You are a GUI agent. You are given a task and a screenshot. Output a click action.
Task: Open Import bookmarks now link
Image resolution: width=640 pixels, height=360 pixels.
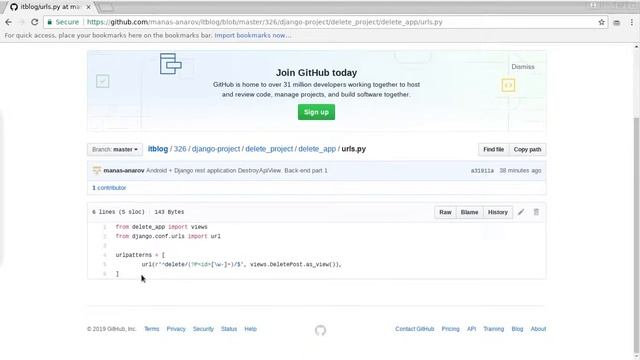click(x=253, y=36)
